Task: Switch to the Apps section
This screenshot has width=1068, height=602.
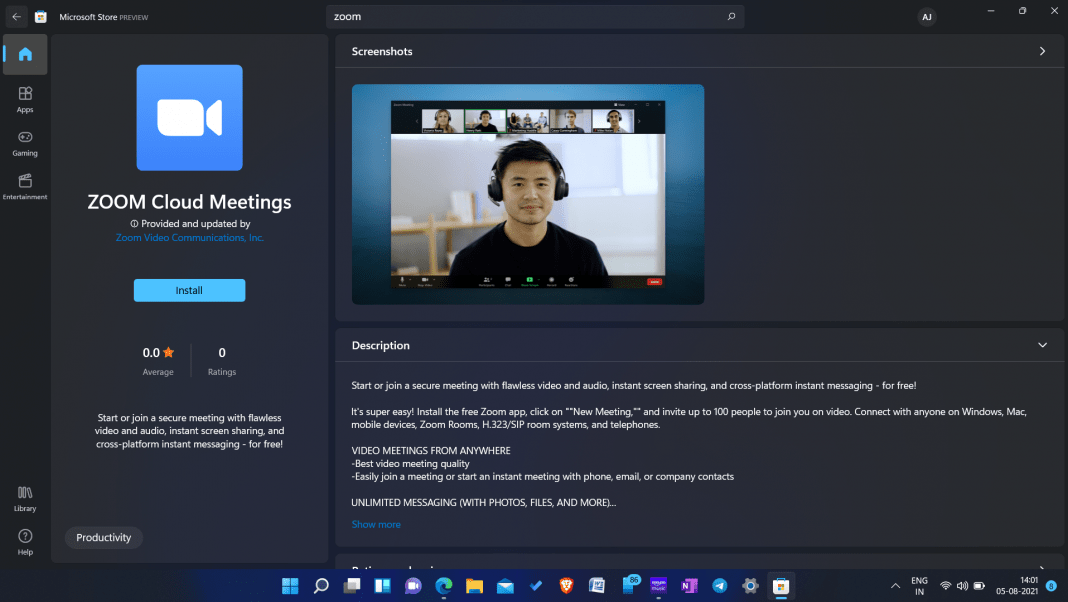Action: [x=25, y=97]
